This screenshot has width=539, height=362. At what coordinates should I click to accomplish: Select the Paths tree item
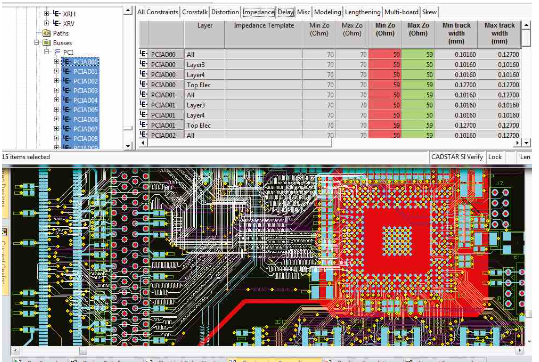click(x=61, y=33)
